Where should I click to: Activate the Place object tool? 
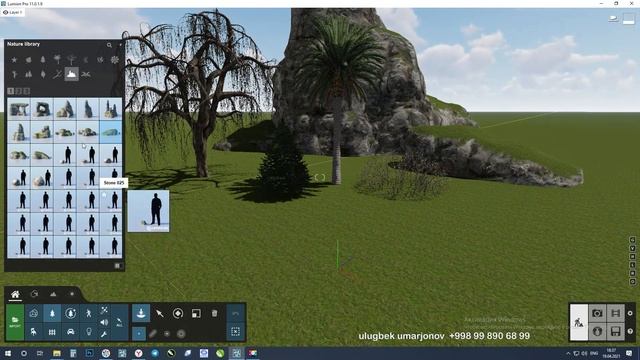coord(141,313)
